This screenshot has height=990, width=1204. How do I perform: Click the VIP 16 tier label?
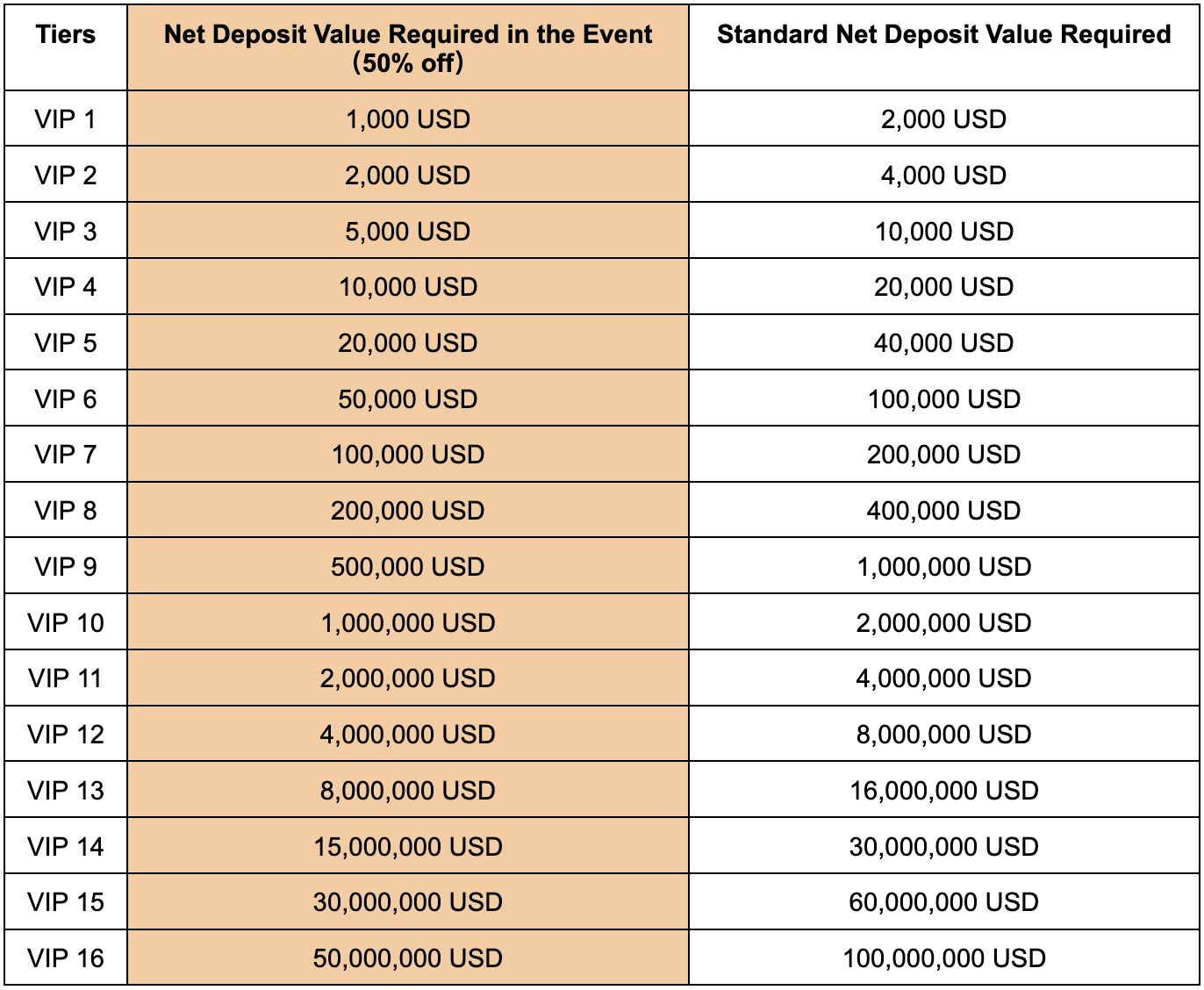[66, 958]
